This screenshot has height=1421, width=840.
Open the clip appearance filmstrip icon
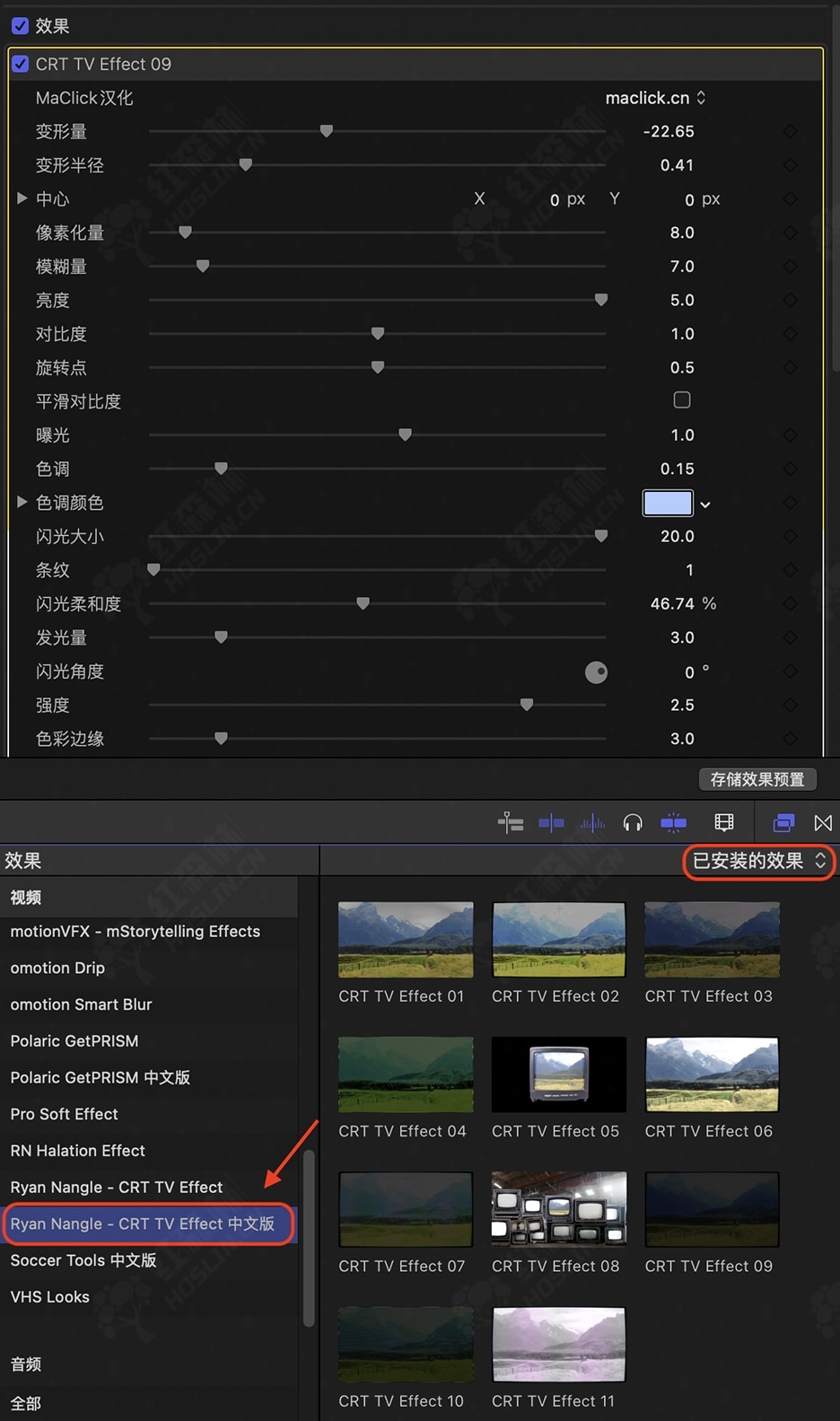(x=724, y=822)
